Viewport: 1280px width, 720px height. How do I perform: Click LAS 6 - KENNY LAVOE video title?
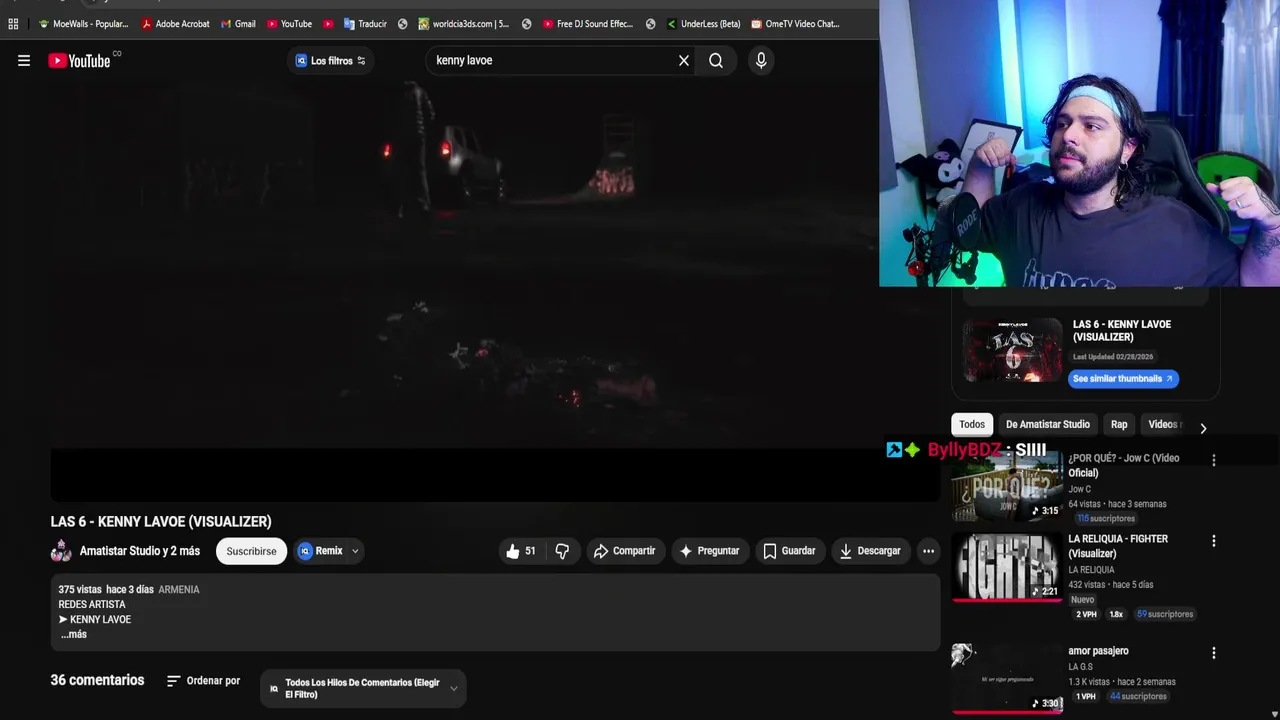coord(161,522)
